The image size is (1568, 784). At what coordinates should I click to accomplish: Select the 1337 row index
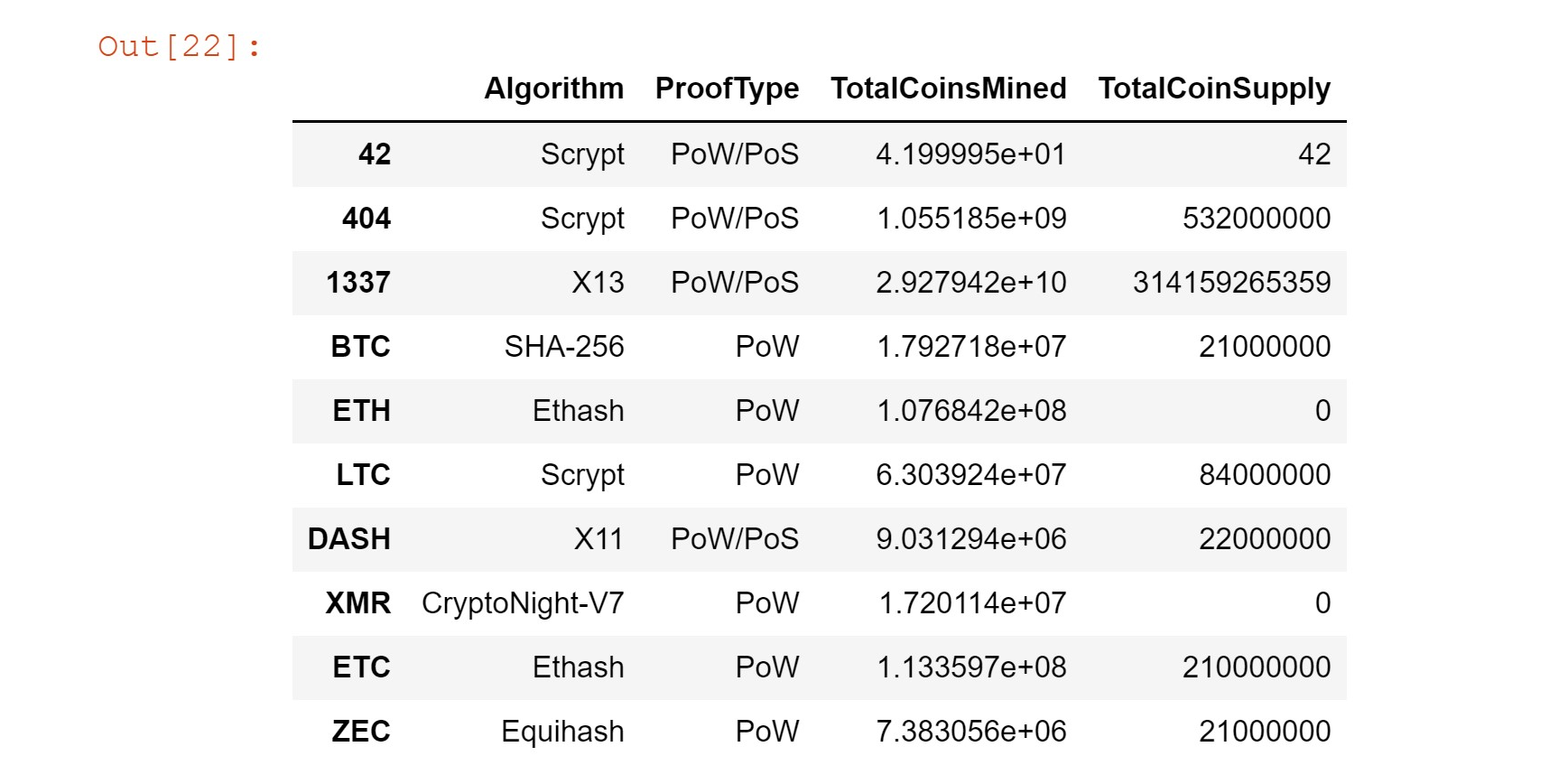(x=357, y=283)
